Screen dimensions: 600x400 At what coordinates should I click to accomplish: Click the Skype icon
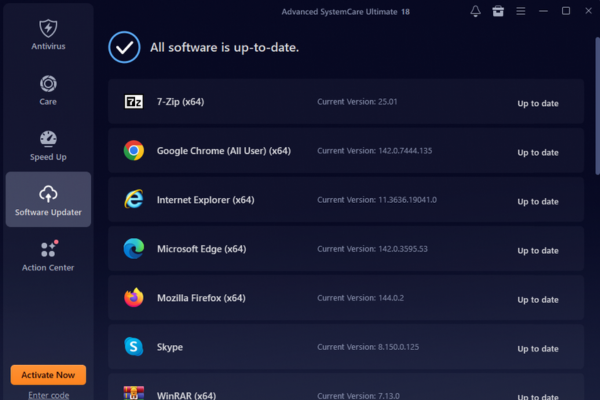134,346
